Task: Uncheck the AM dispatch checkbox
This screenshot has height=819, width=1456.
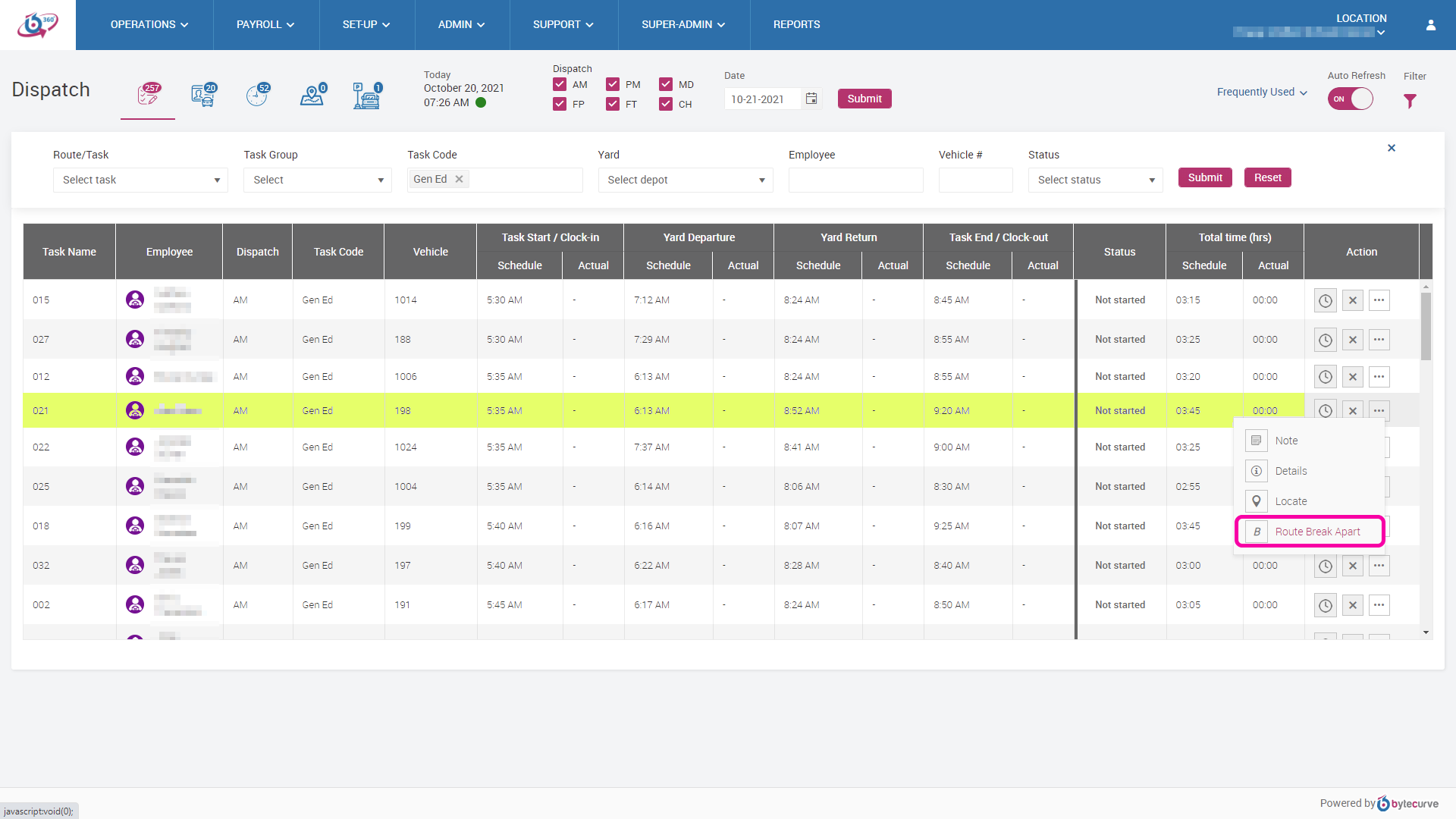Action: tap(560, 84)
